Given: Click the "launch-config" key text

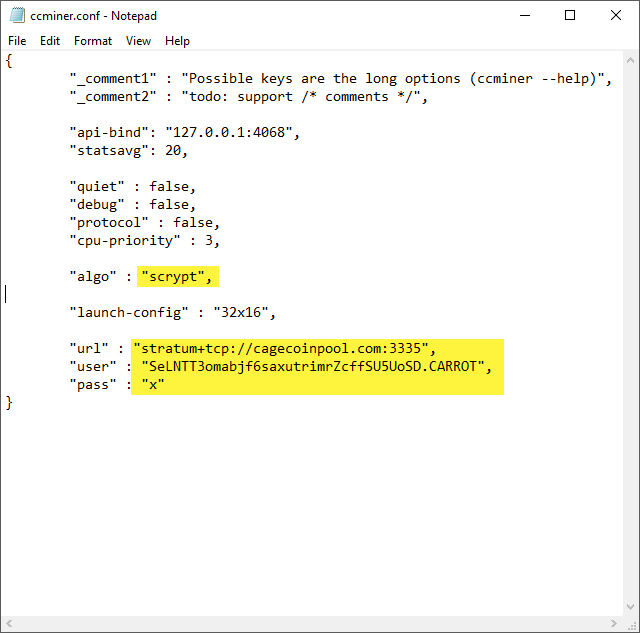Looking at the screenshot, I should click(x=129, y=312).
